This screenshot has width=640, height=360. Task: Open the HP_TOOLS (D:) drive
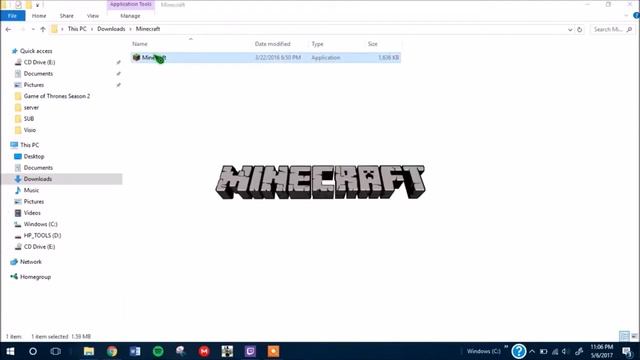42,236
